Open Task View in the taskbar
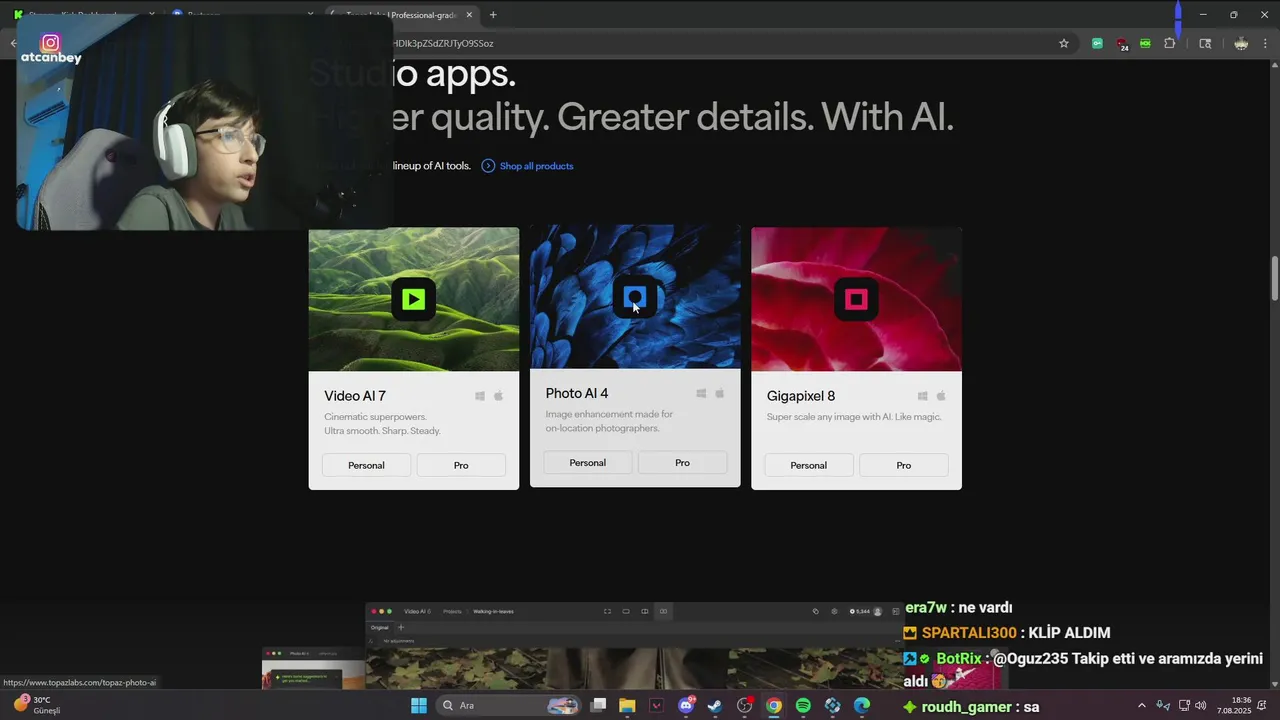The image size is (1280, 720). [598, 706]
